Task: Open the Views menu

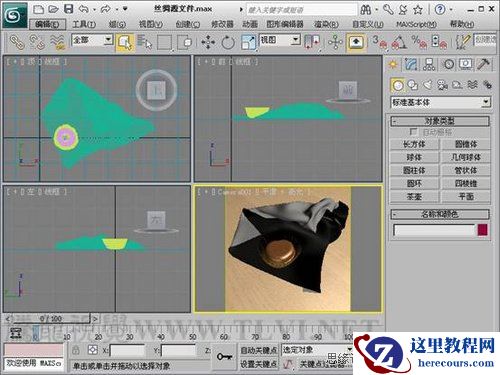Action: 151,24
